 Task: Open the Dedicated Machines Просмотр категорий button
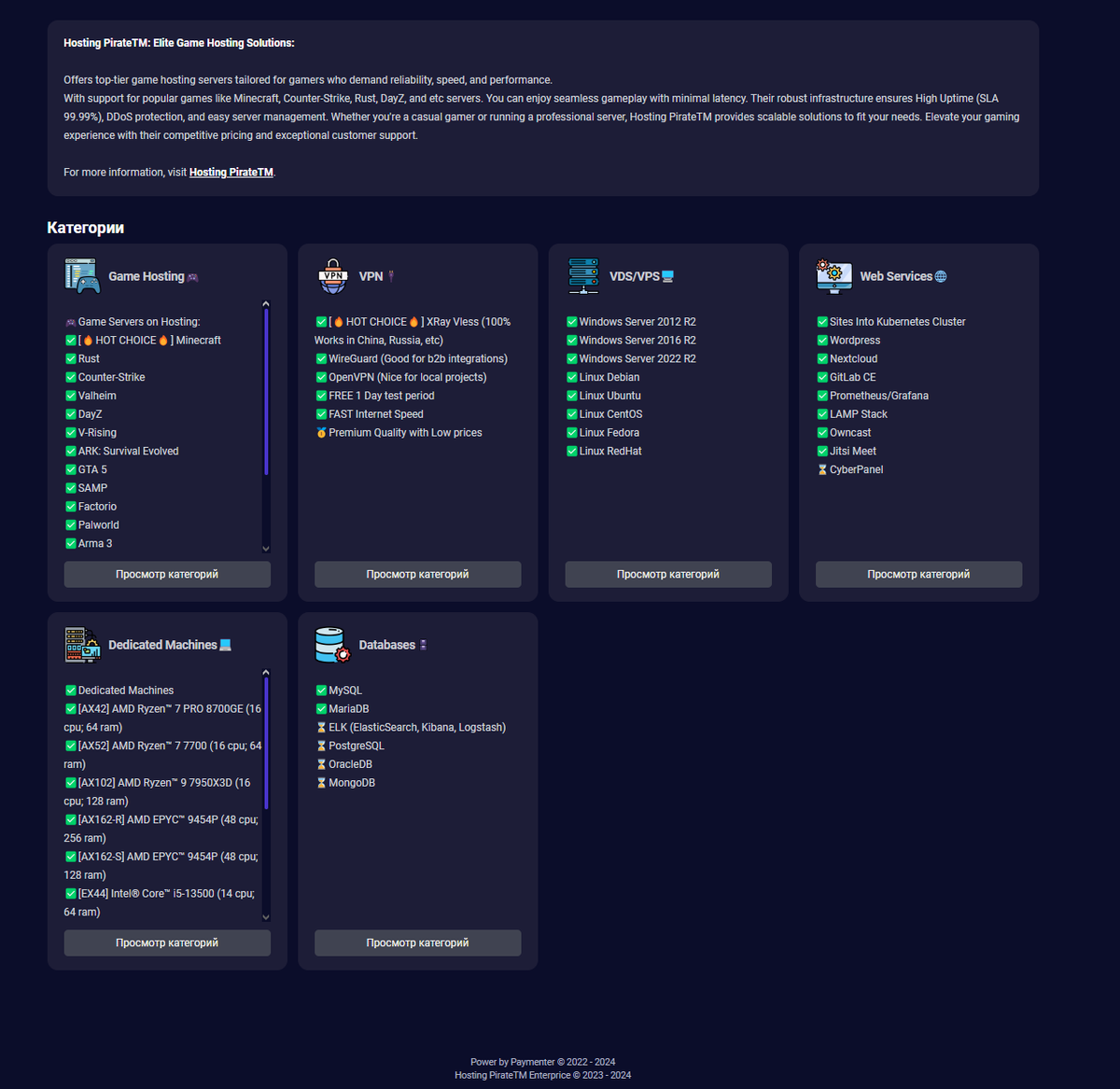click(x=167, y=942)
